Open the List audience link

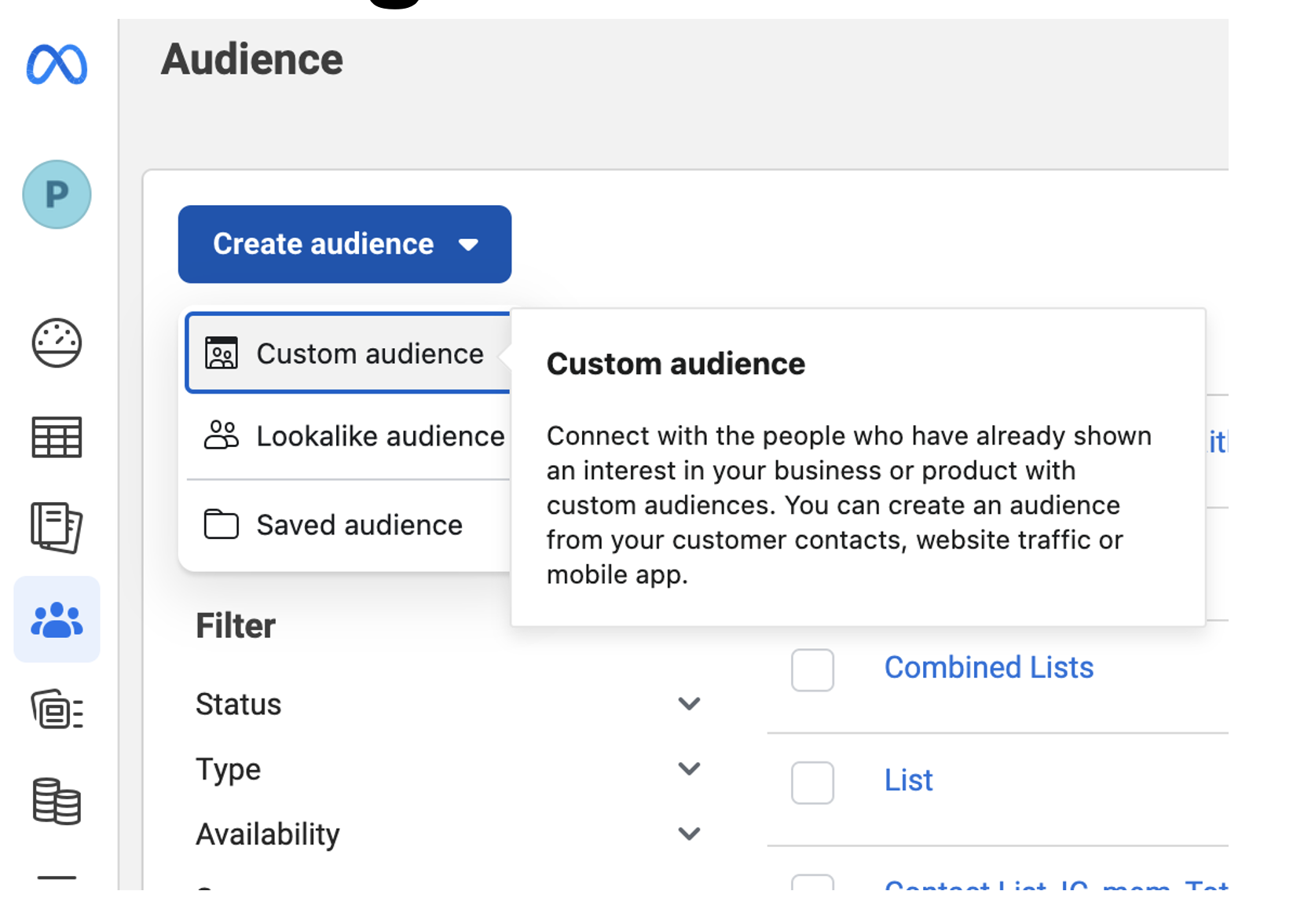coord(908,780)
